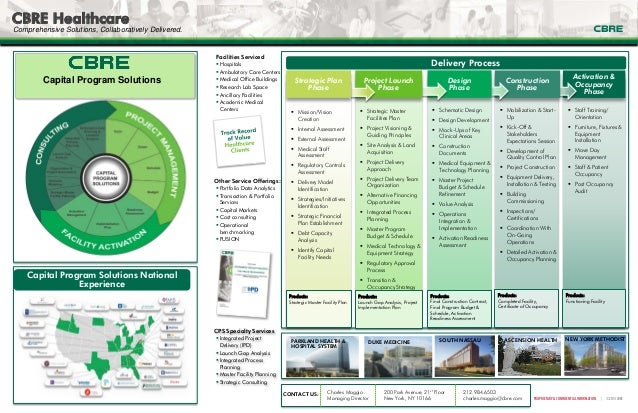638x413 pixels.
Task: Select the Design Phase header
Action: tap(459, 84)
